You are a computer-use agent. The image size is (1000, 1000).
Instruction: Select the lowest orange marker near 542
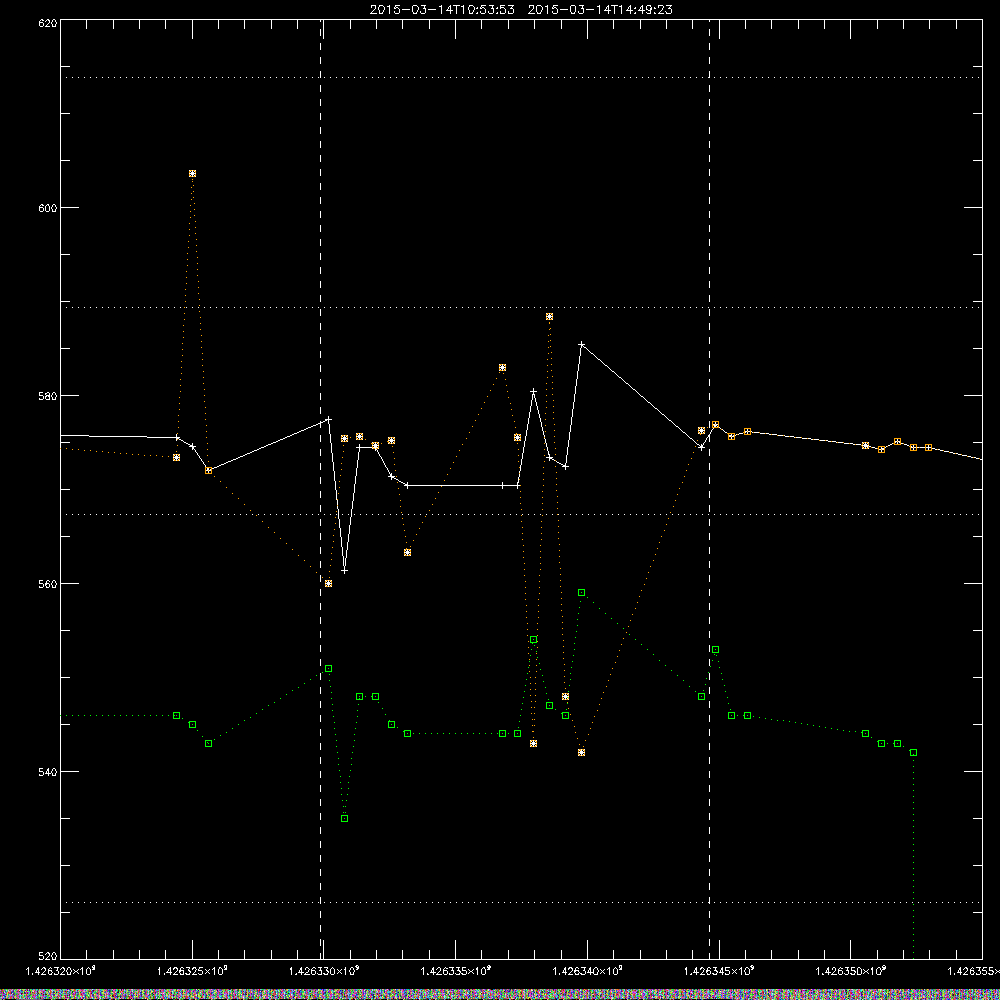pos(582,753)
